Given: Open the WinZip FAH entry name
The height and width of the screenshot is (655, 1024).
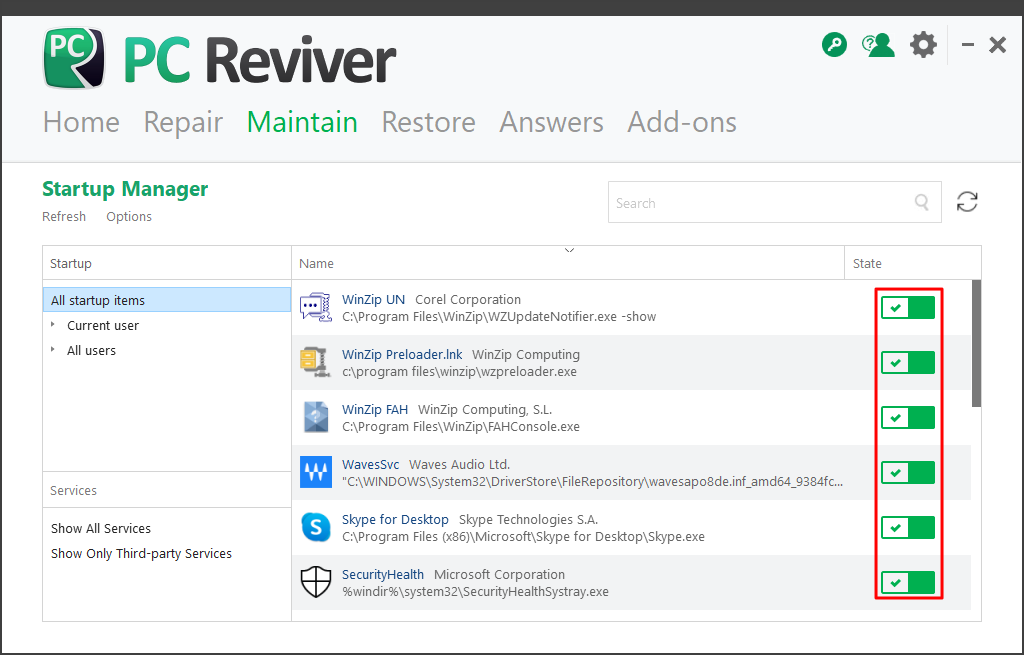Looking at the screenshot, I should click(375, 409).
